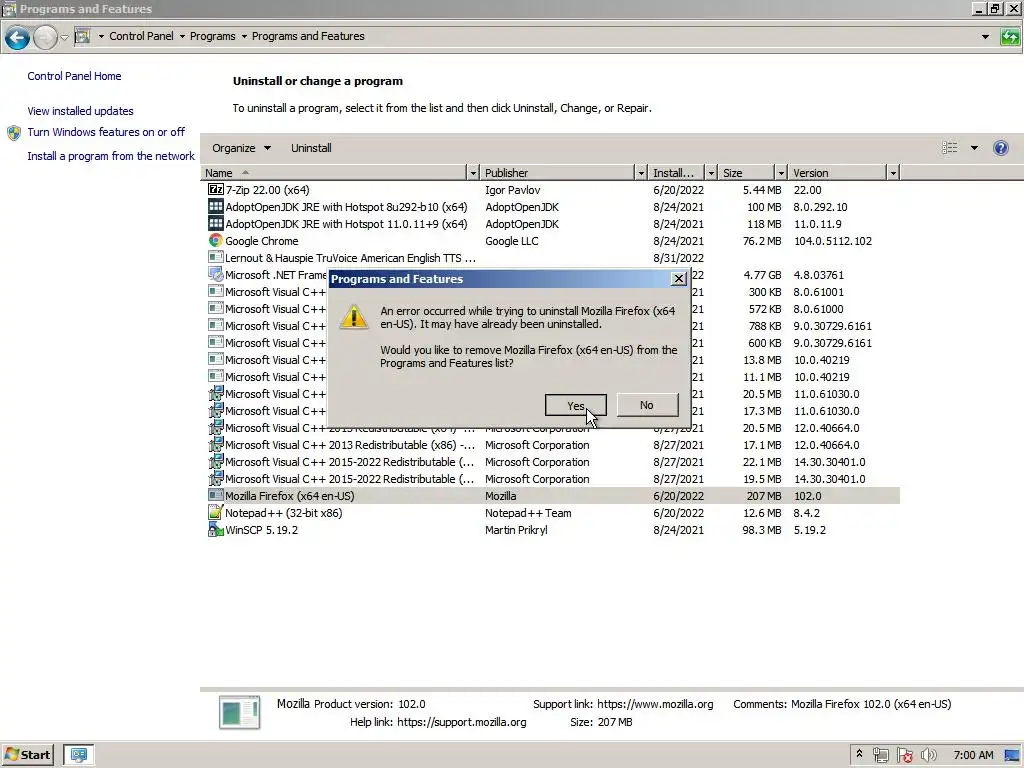Open the Publisher column filter dropdown
Viewport: 1024px width, 768px height.
(x=641, y=173)
